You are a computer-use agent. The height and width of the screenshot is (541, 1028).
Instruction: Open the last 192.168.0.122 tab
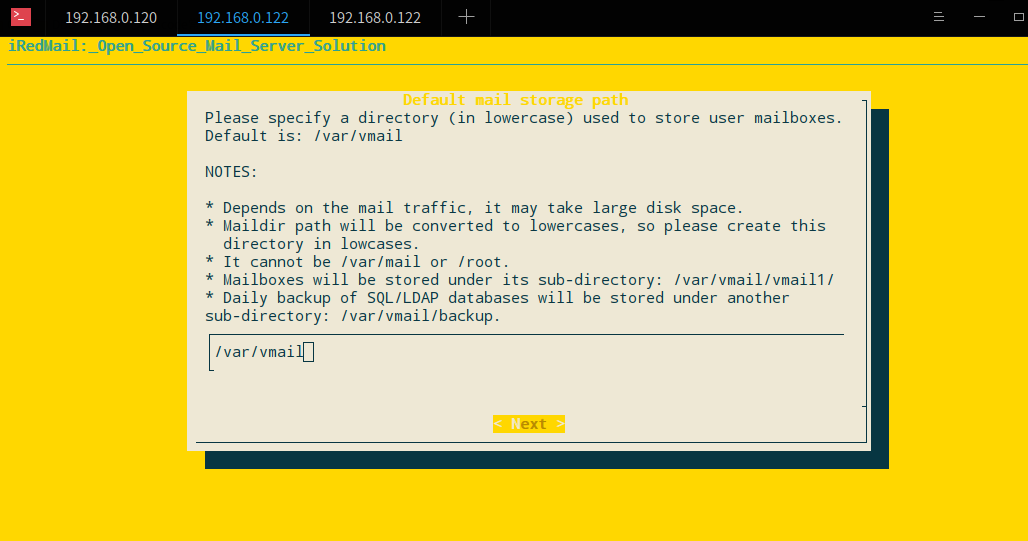click(375, 18)
